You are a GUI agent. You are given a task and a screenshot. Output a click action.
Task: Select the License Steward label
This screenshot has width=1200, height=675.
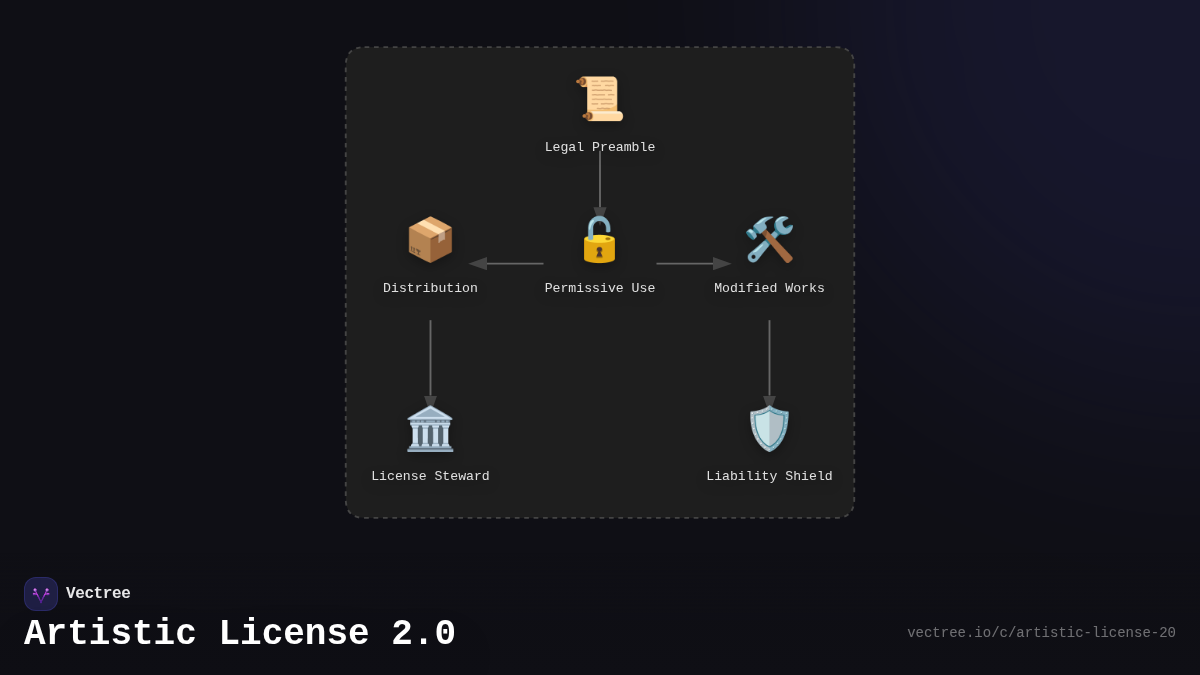pyautogui.click(x=430, y=475)
